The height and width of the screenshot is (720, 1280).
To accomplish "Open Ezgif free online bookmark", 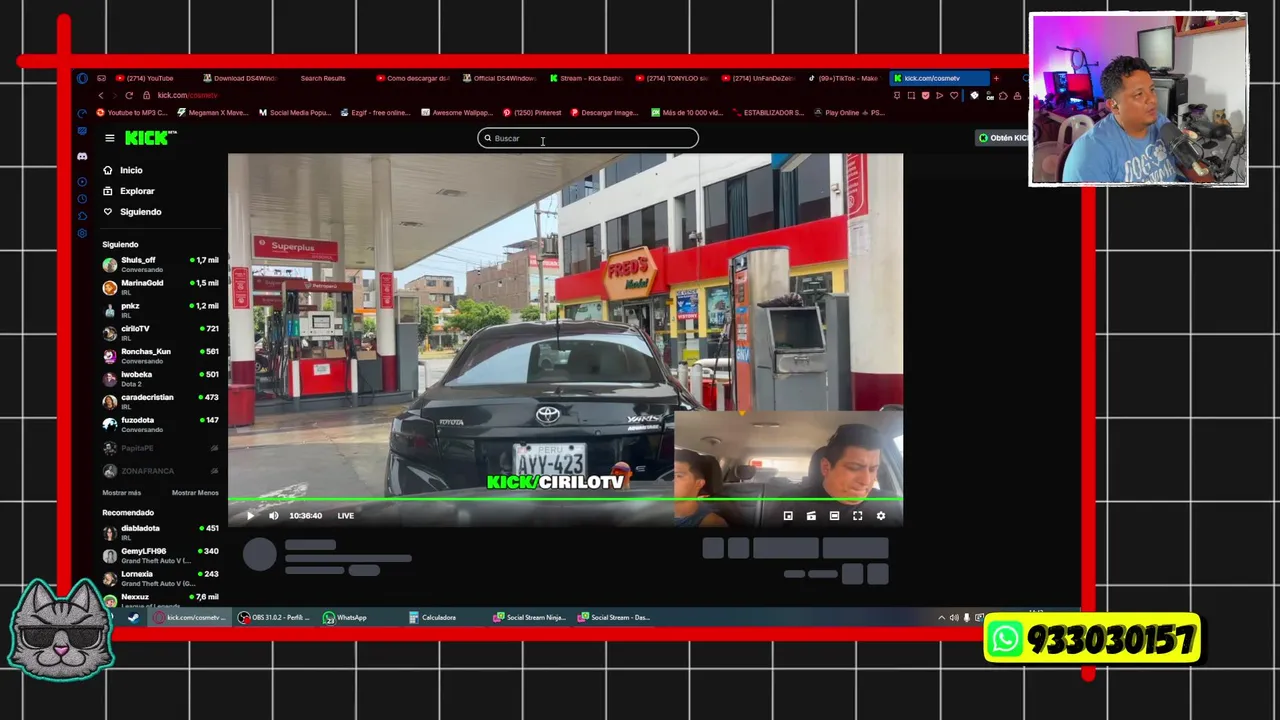I will pyautogui.click(x=375, y=113).
